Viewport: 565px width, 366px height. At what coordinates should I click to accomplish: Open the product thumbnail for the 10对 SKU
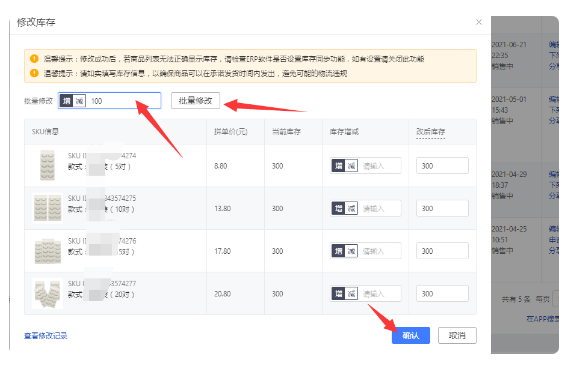pos(47,208)
